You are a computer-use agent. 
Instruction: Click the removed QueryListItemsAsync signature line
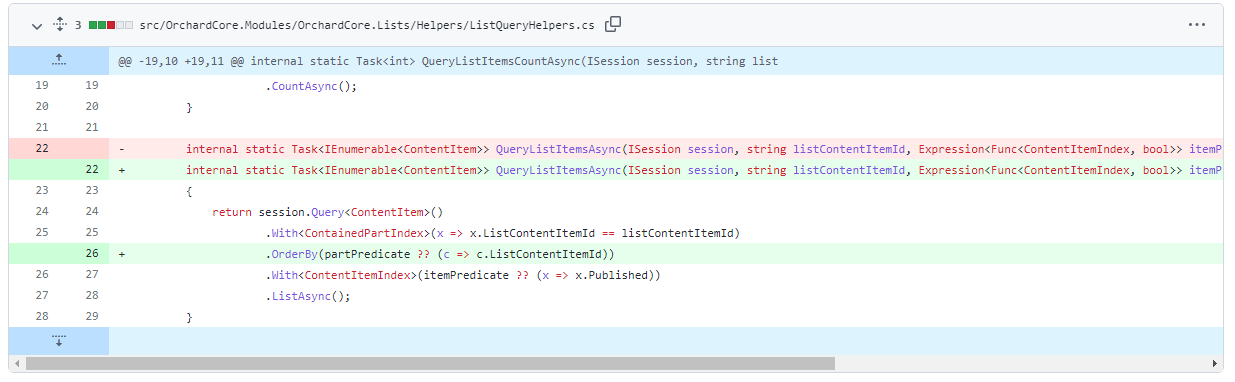point(666,149)
